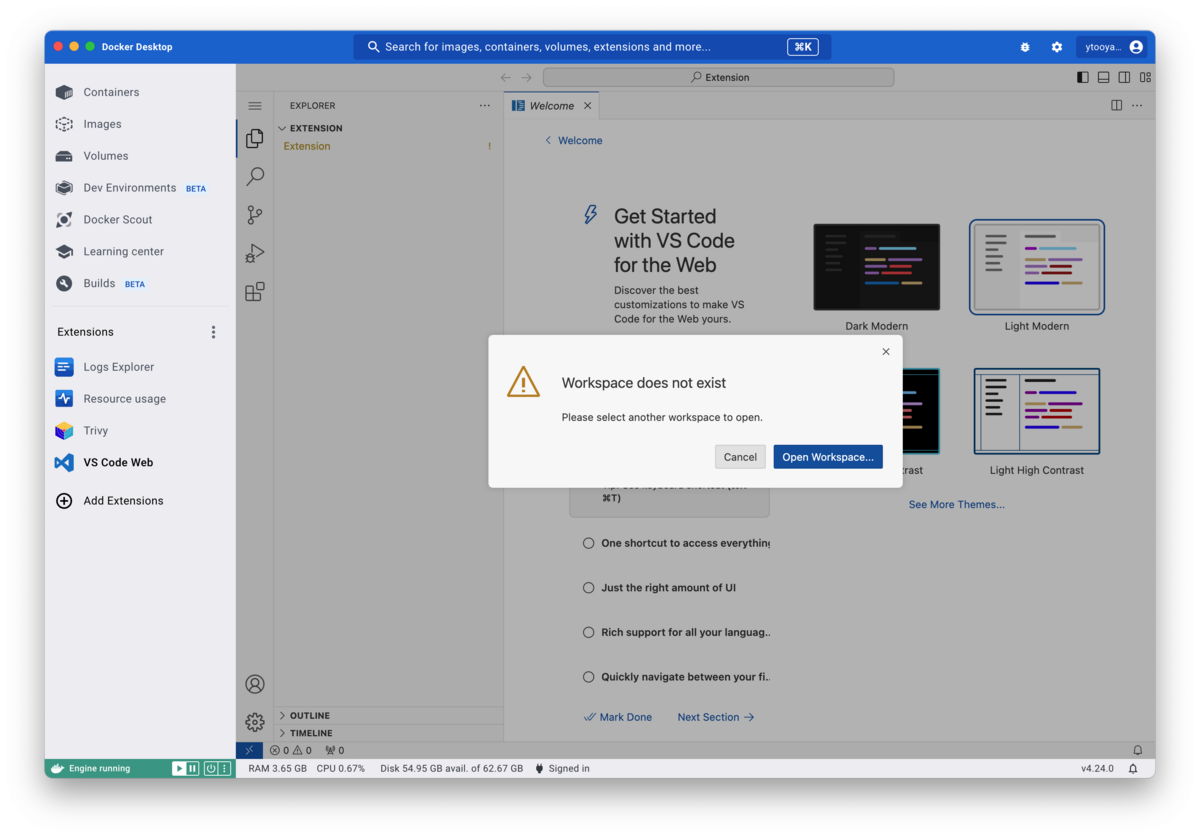Open Explorer views and more actions menu
Image resolution: width=1200 pixels, height=837 pixels.
tap(485, 106)
